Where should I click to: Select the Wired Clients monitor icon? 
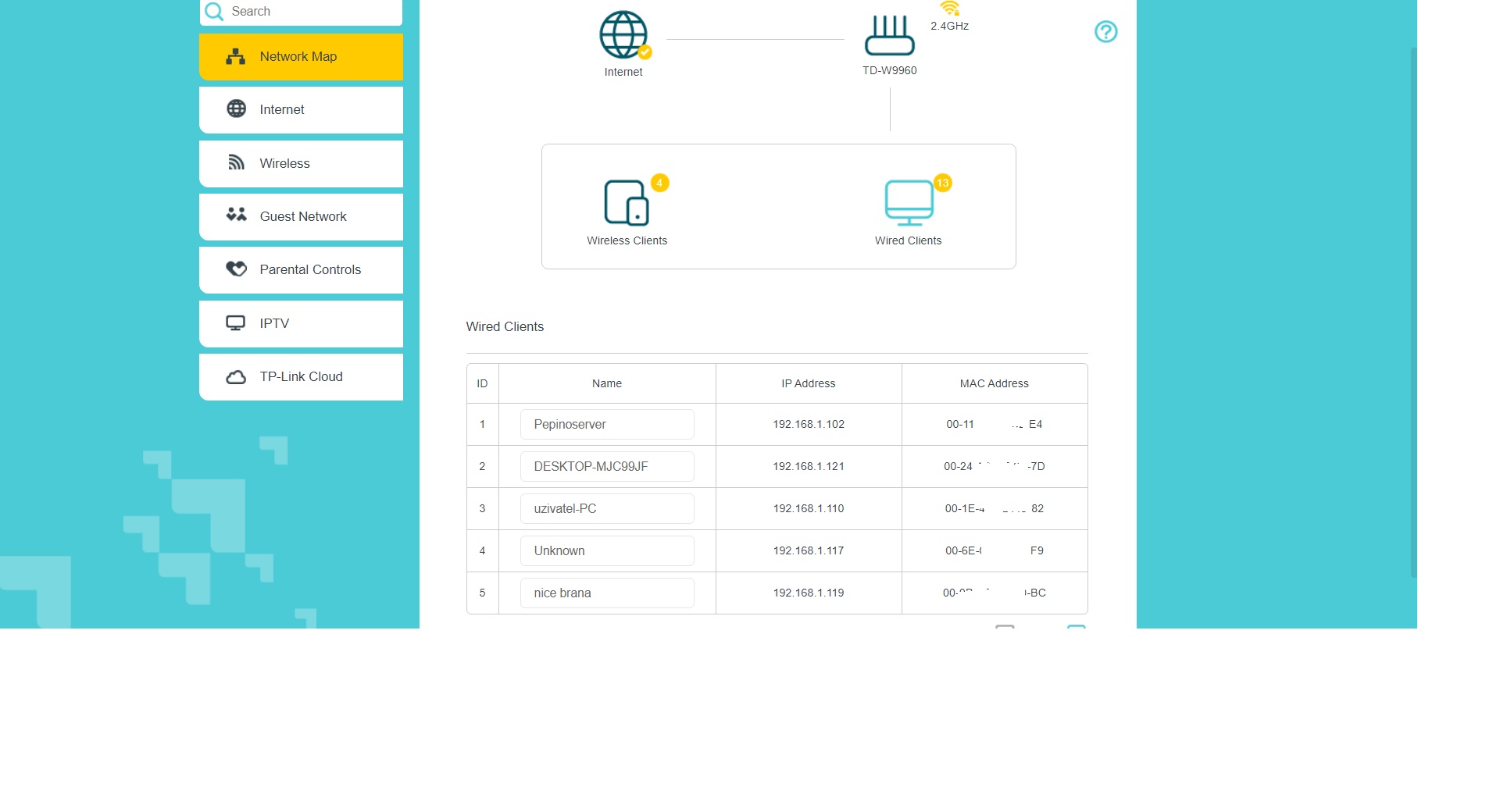(909, 203)
